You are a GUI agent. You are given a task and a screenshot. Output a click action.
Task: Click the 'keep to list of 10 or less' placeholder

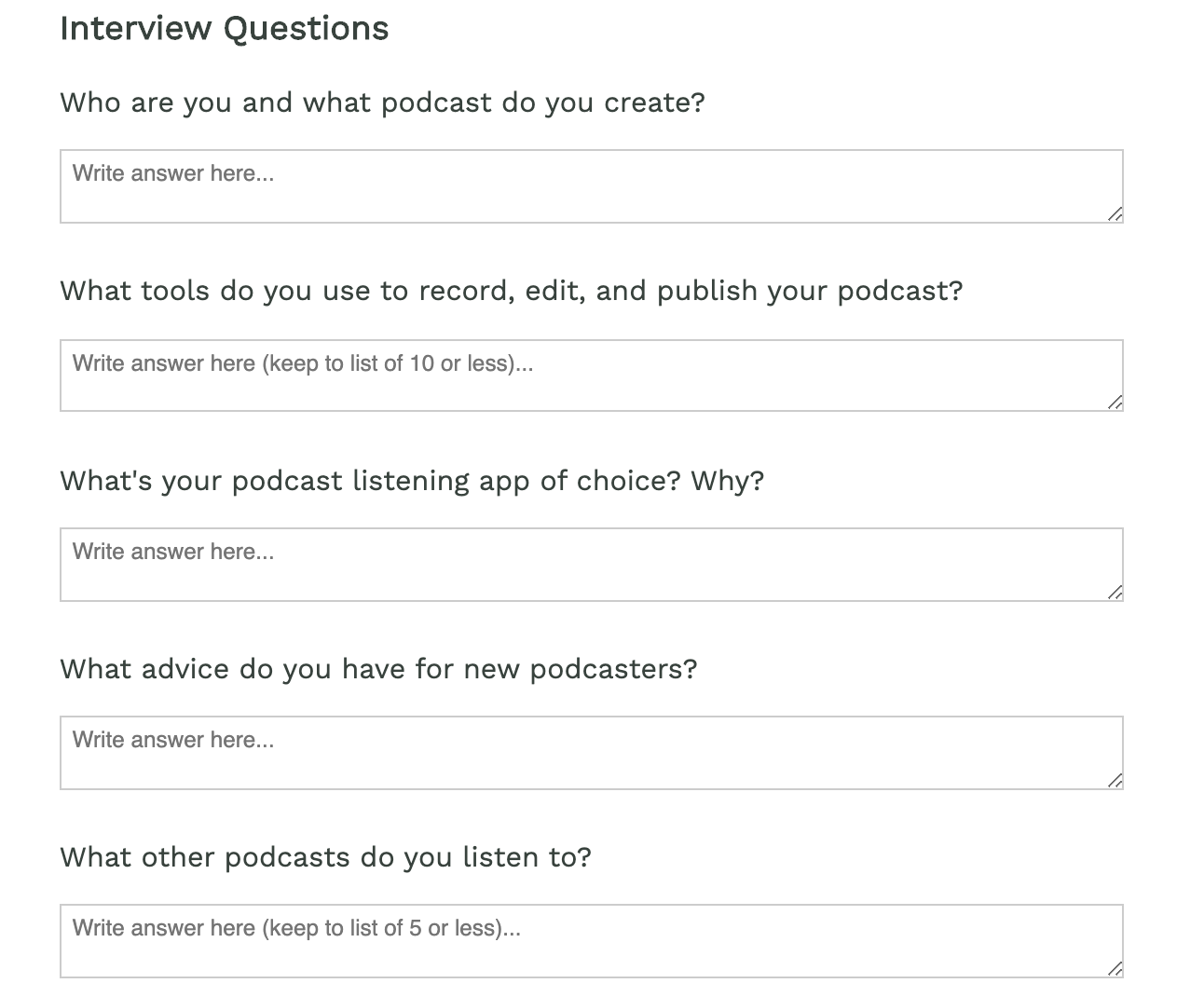click(303, 363)
